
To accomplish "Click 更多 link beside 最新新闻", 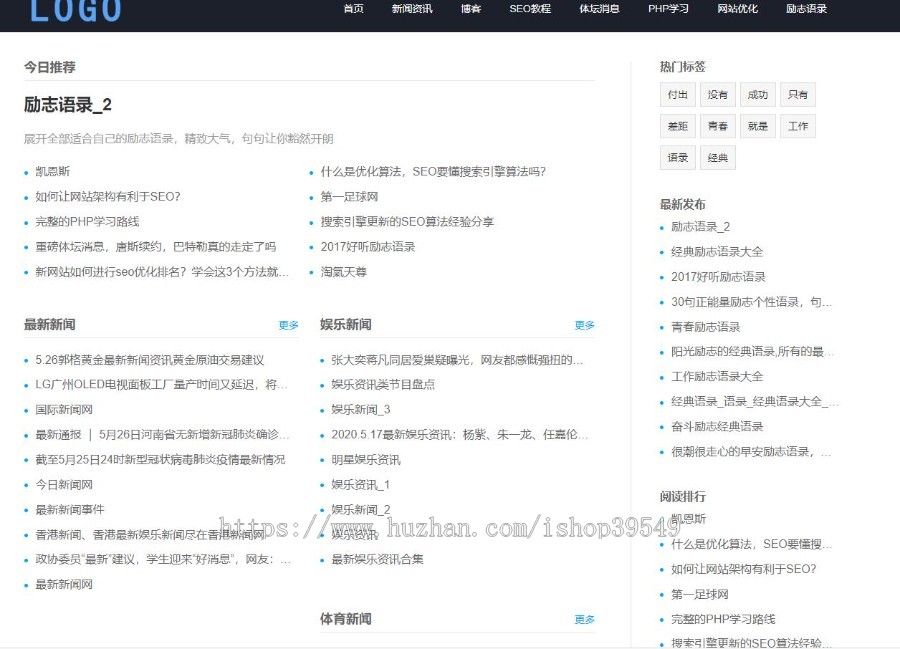I will (x=288, y=325).
